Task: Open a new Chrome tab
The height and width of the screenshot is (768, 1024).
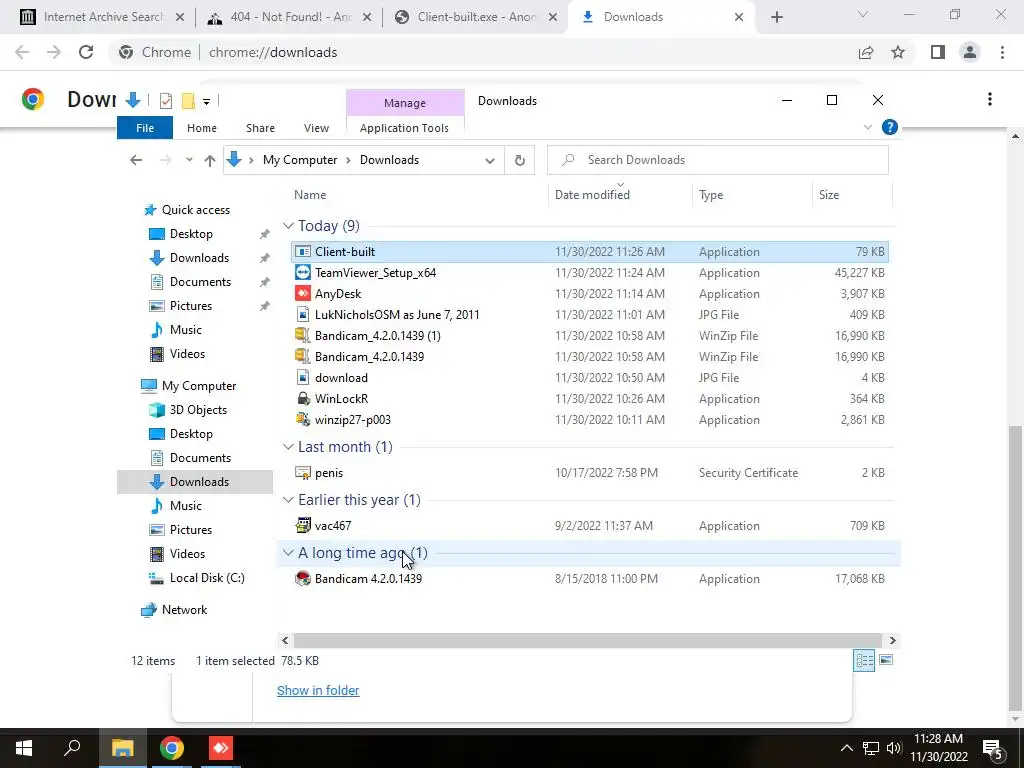Action: pos(776,17)
